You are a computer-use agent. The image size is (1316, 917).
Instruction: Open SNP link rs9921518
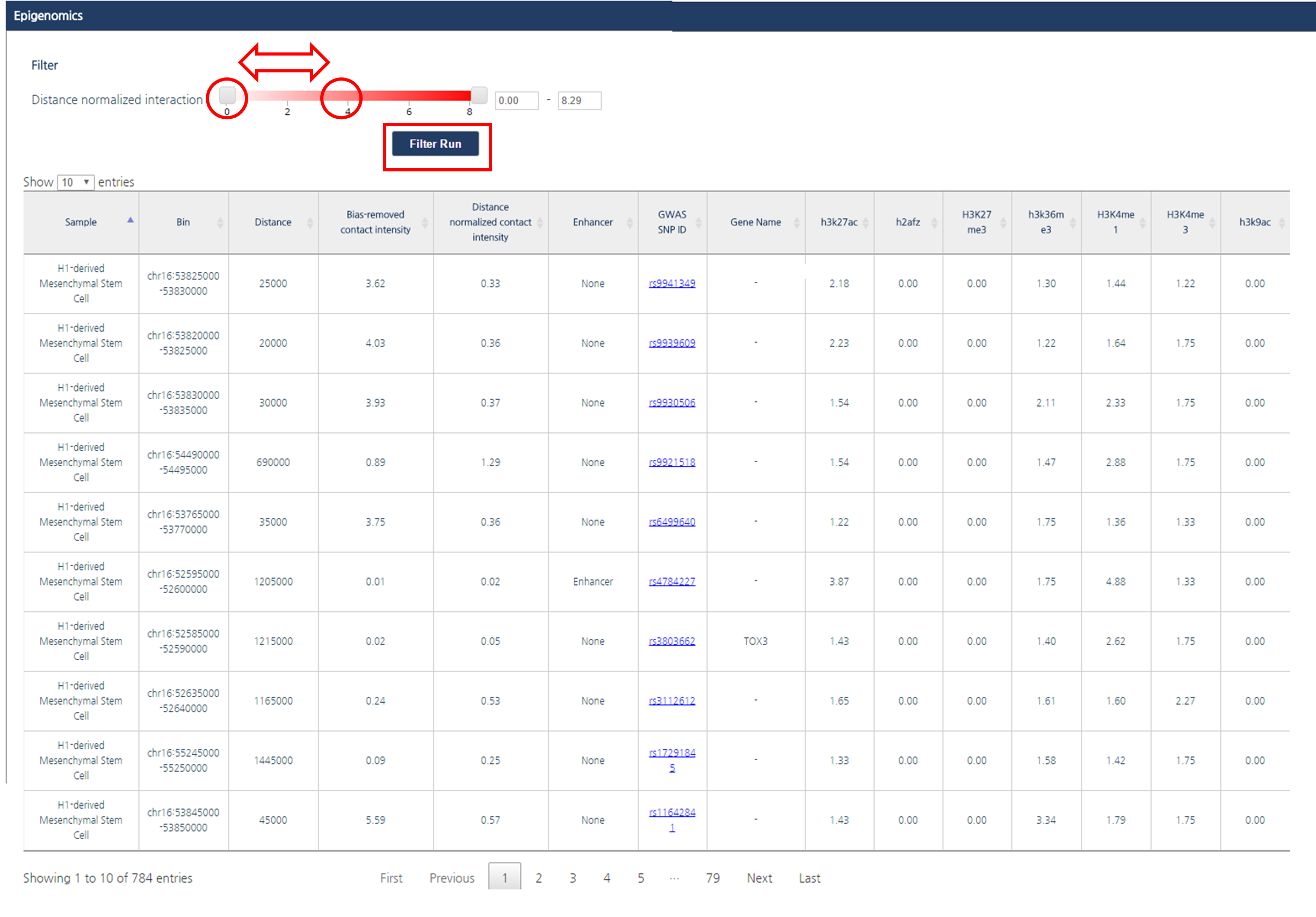point(673,462)
